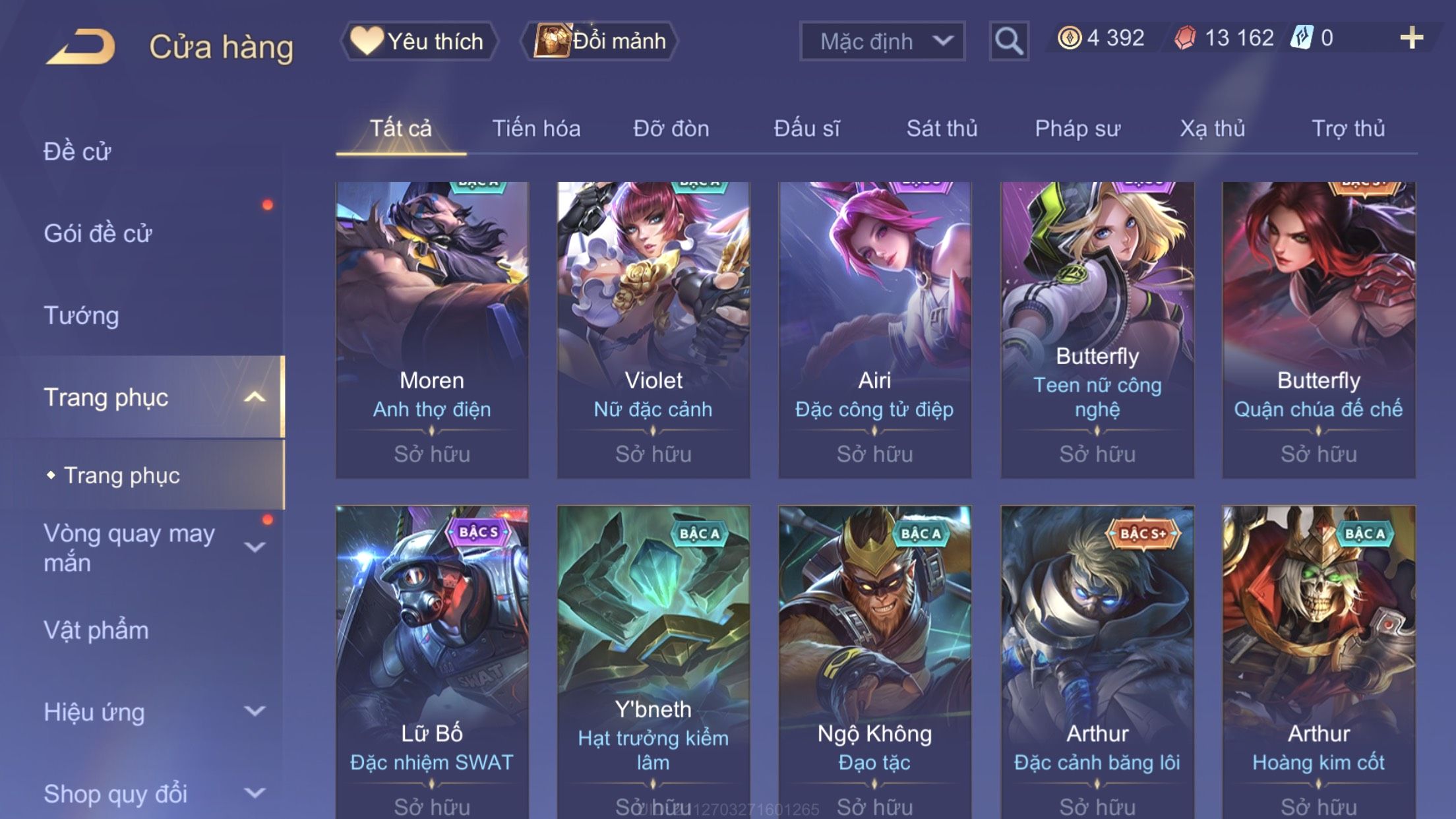The width and height of the screenshot is (1456, 819).
Task: Open Đổi mảnh fragment exchange chest
Action: tap(600, 41)
